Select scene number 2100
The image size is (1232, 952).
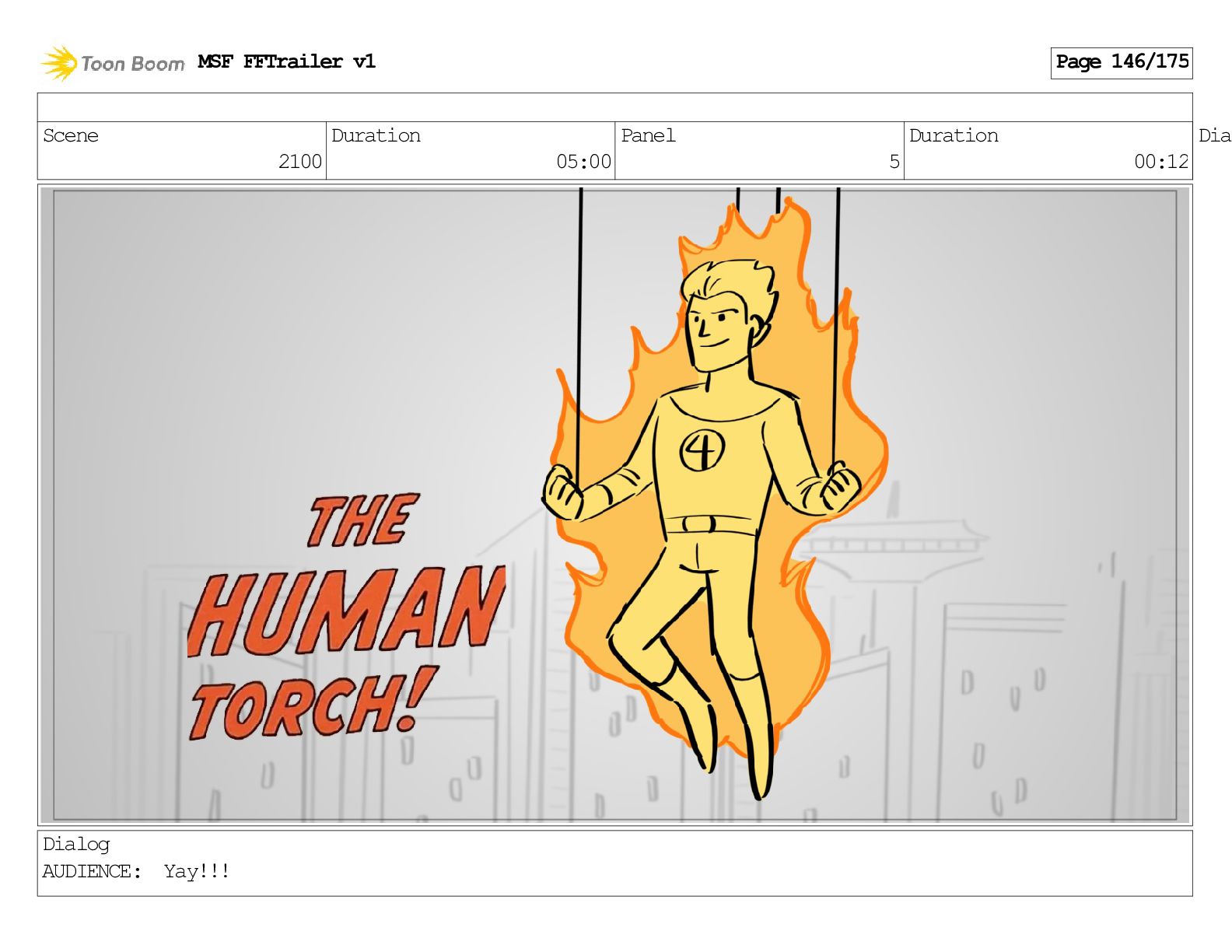pos(300,161)
